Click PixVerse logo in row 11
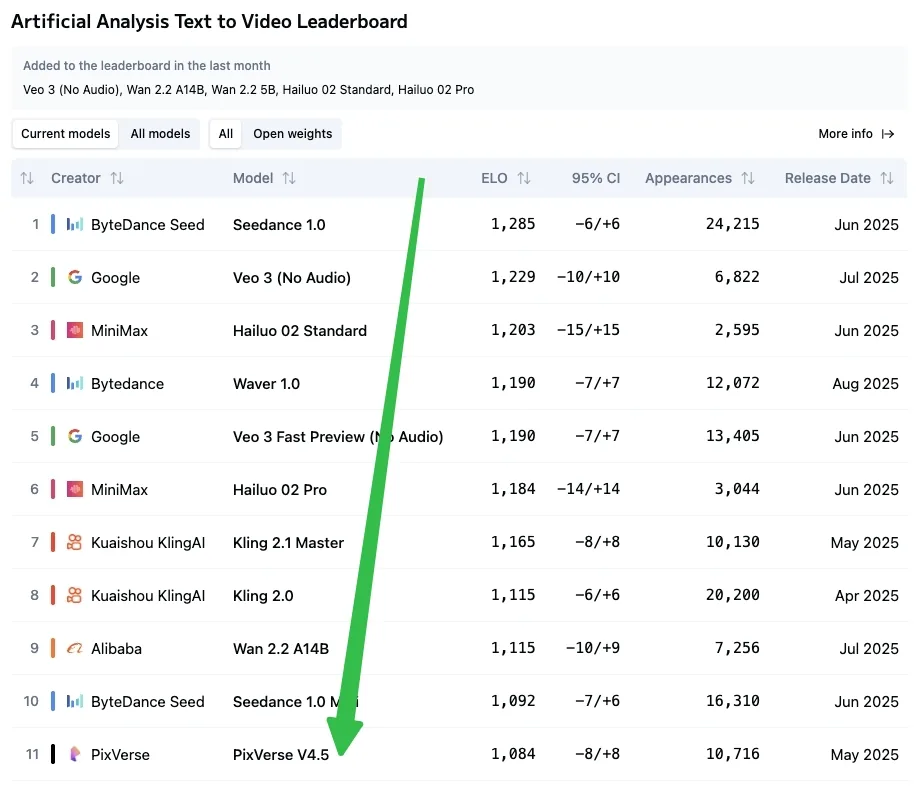Viewport: 922px width, 786px height. (x=75, y=754)
